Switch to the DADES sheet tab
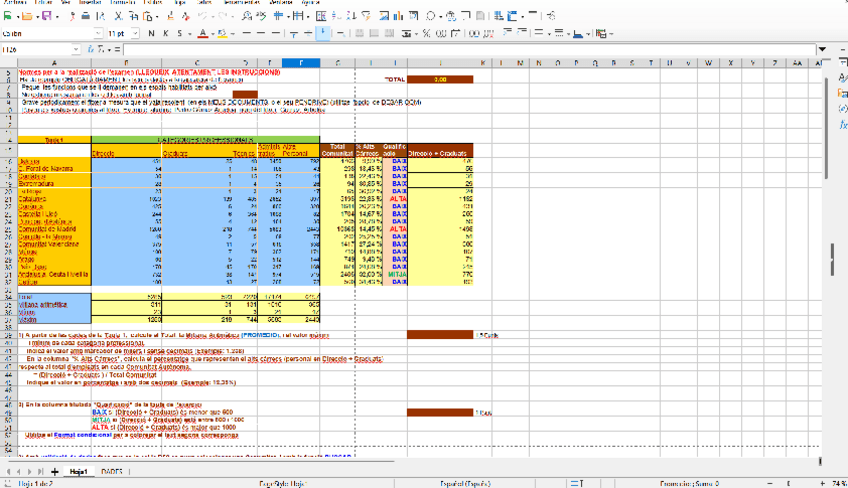Screen dimensions: 848x488 coord(112,470)
